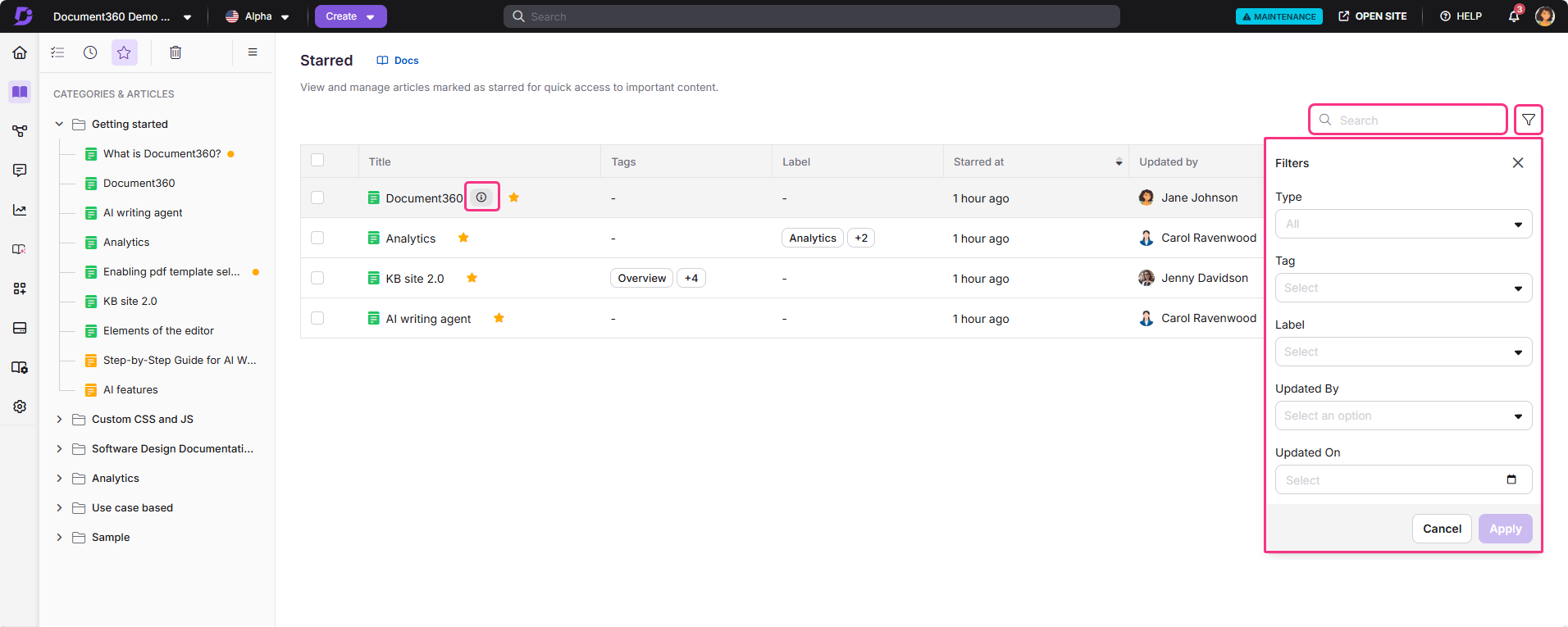Open Analytics chart icon in sidebar
Image resolution: width=1568 pixels, height=627 pixels.
[x=20, y=210]
